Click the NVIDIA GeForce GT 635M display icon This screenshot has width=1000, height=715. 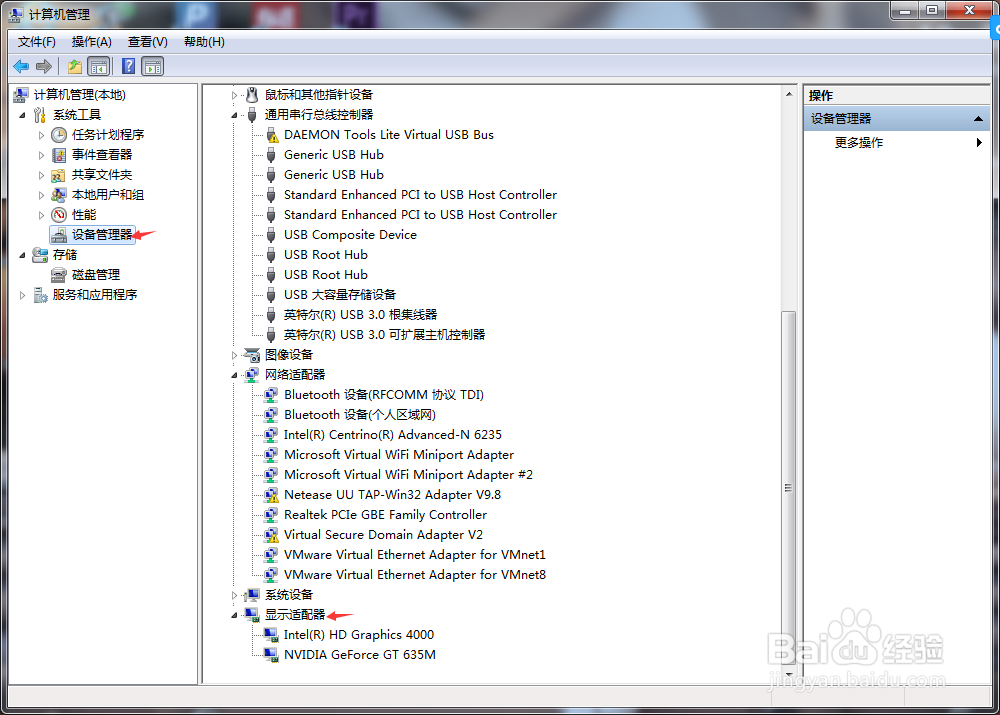click(x=272, y=655)
